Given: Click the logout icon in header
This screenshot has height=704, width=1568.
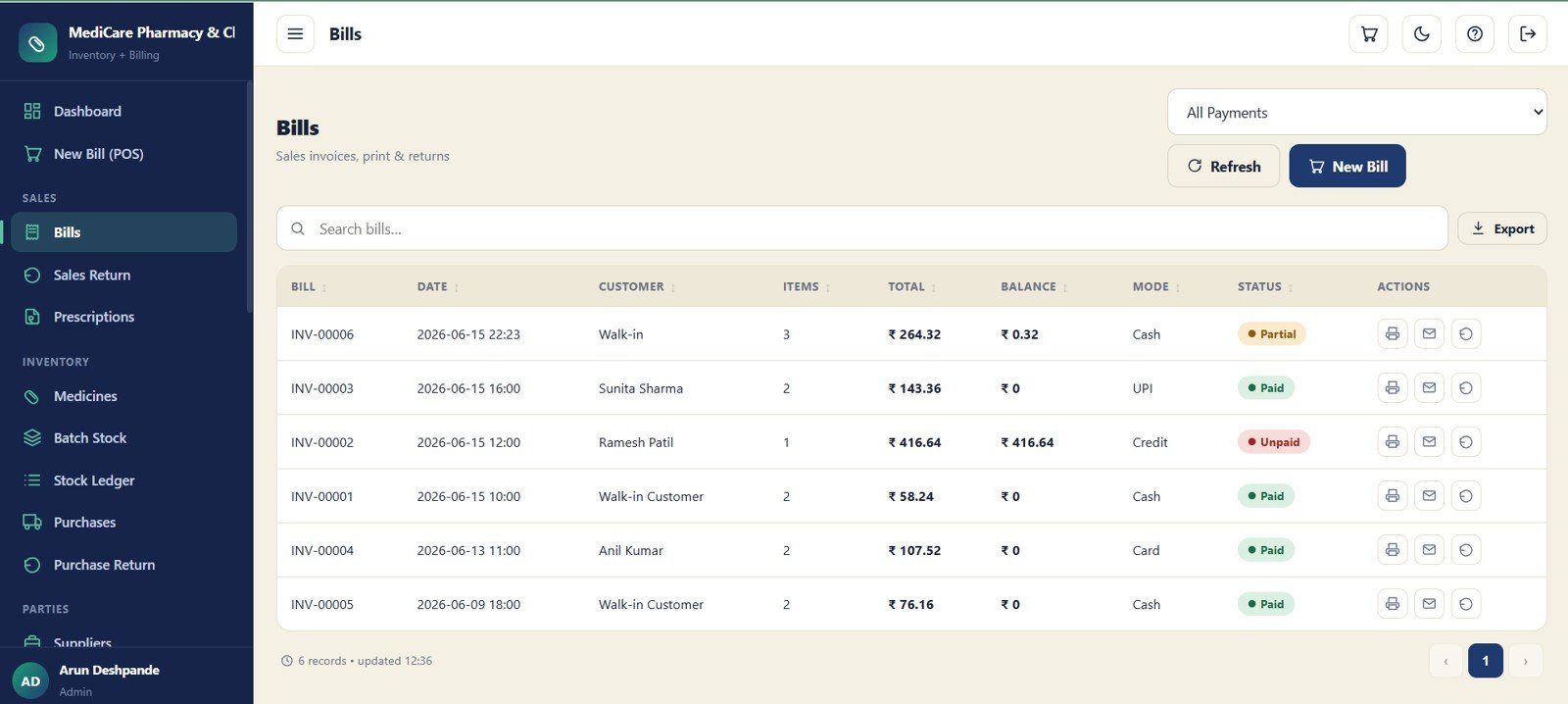Looking at the screenshot, I should pos(1528,34).
